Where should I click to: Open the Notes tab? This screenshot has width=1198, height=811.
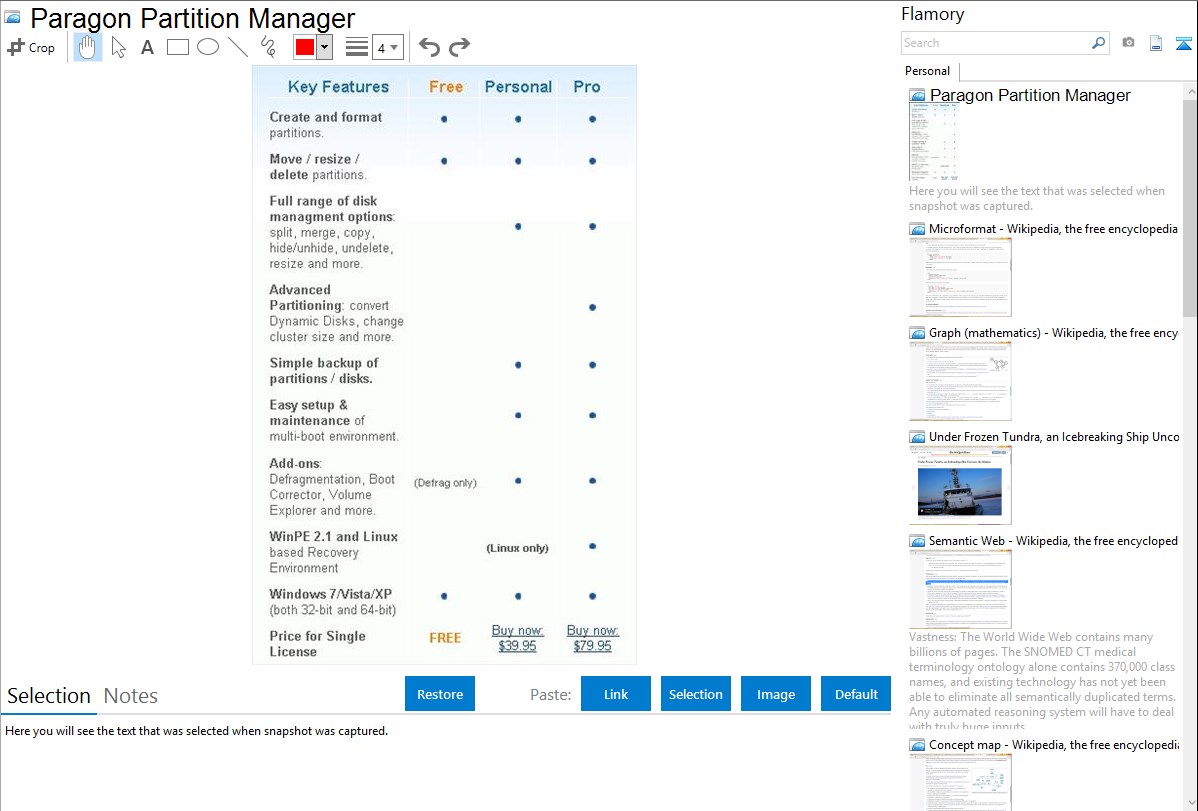tap(131, 696)
